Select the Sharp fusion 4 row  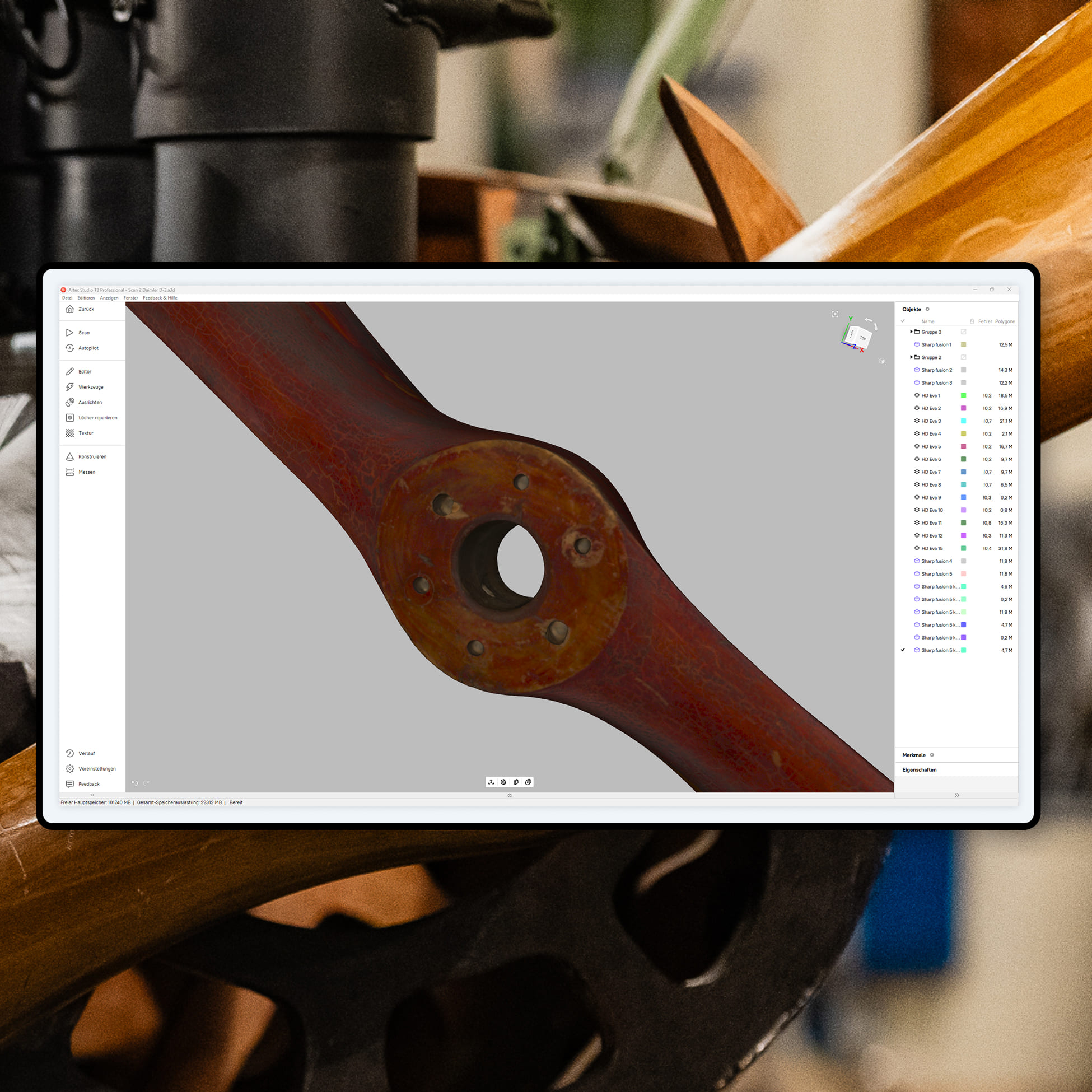(957, 561)
